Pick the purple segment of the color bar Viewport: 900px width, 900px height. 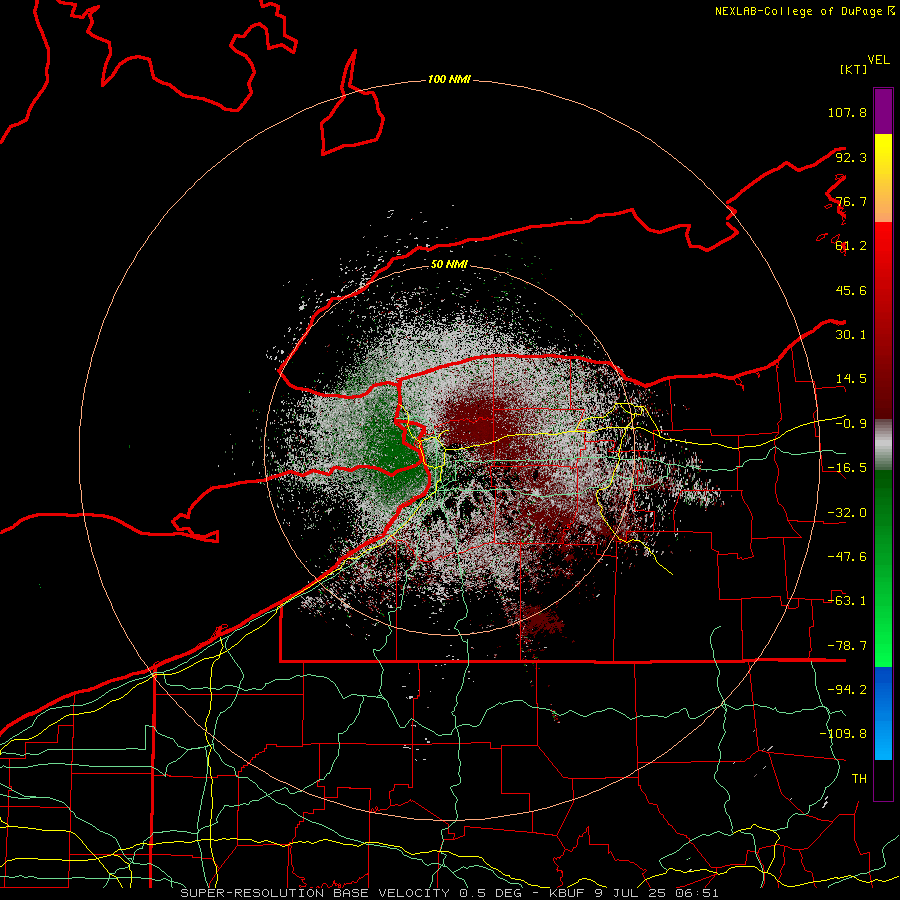[x=883, y=111]
